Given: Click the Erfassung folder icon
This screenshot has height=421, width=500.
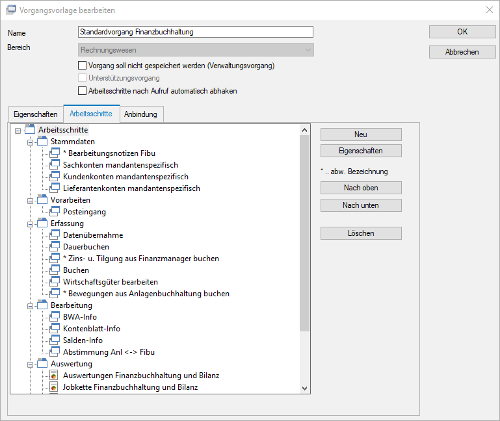Looking at the screenshot, I should [42, 223].
